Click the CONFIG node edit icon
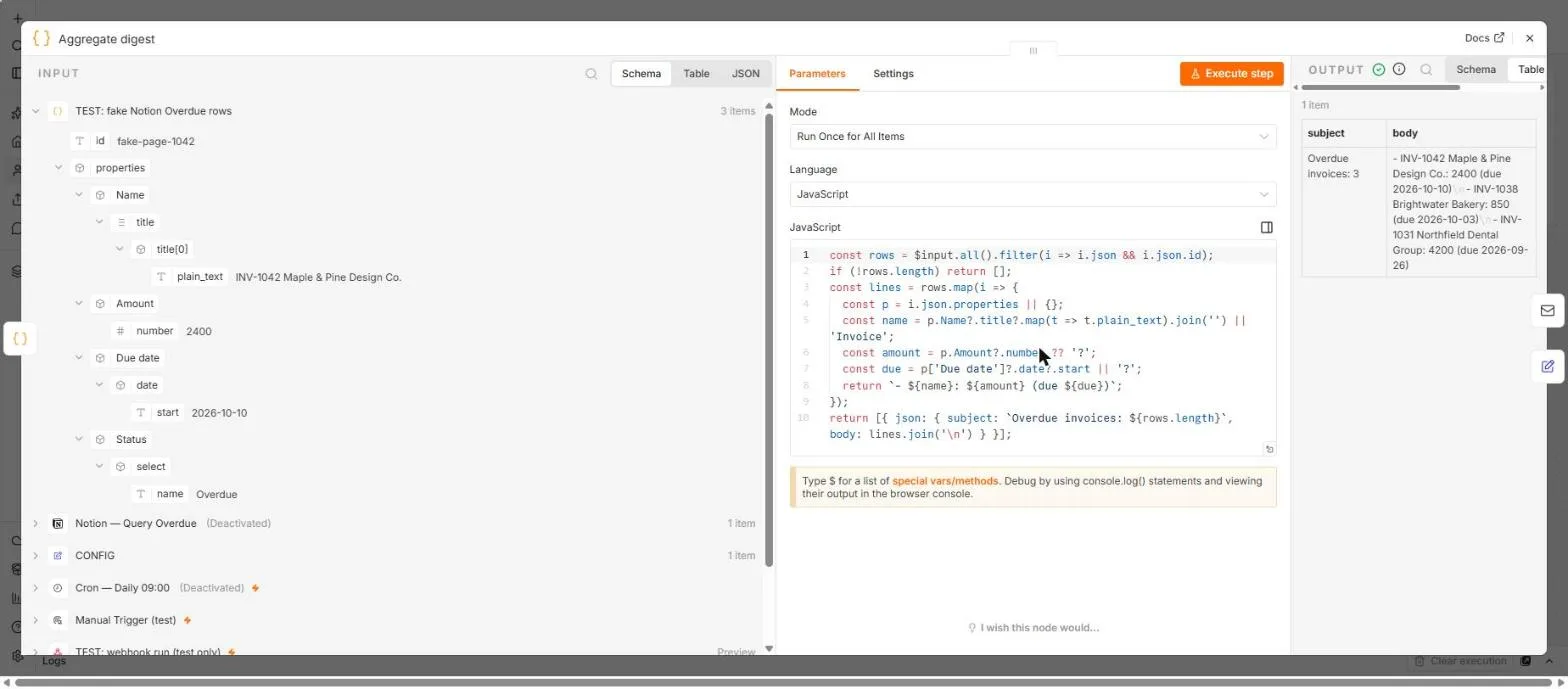The image size is (1568, 689). [58, 555]
